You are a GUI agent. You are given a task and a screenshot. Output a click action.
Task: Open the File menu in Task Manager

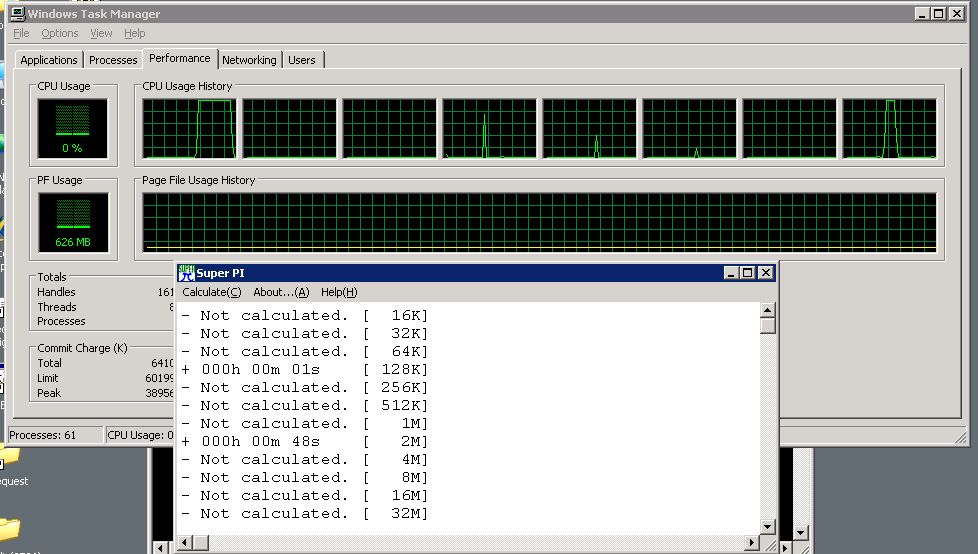(21, 33)
